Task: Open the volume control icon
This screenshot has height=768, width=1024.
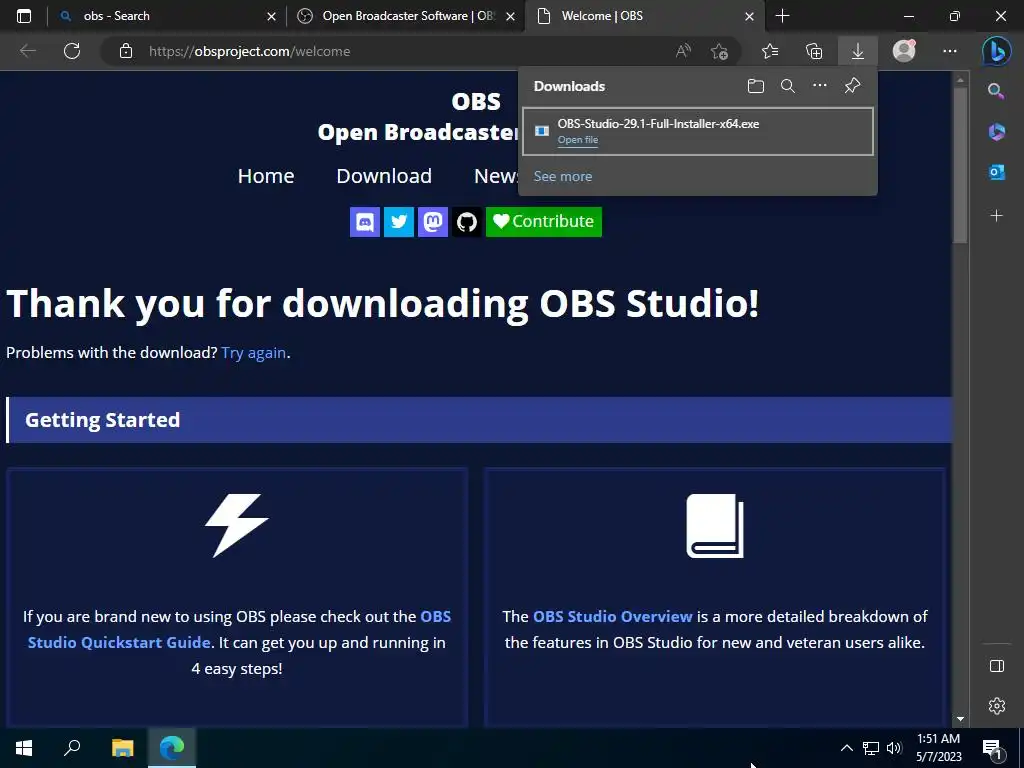Action: click(894, 748)
